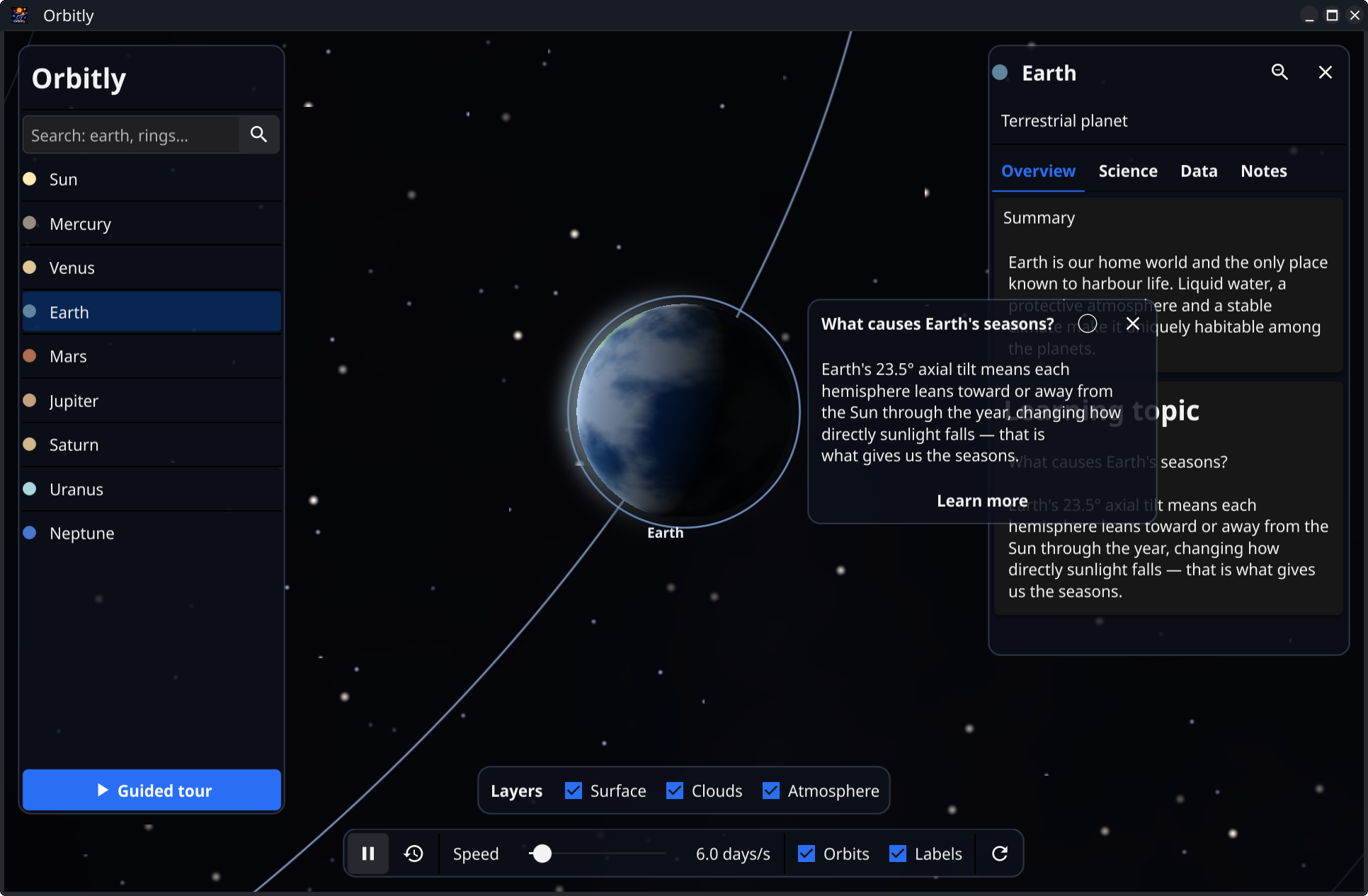Maximize the Orbitly window
Viewport: 1368px width, 896px height.
click(1332, 16)
